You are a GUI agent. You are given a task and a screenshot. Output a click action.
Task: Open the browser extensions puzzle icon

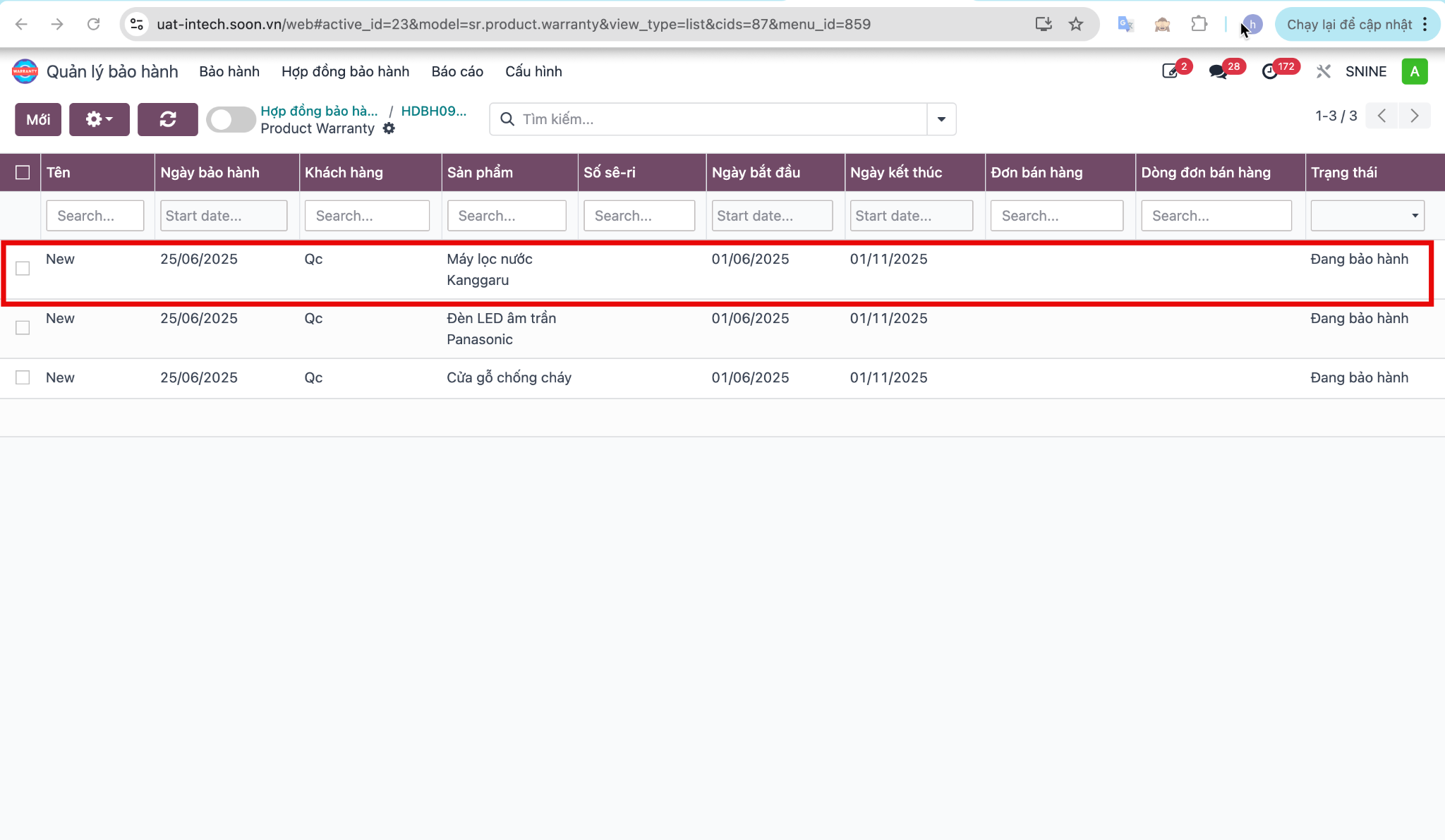click(x=1199, y=24)
